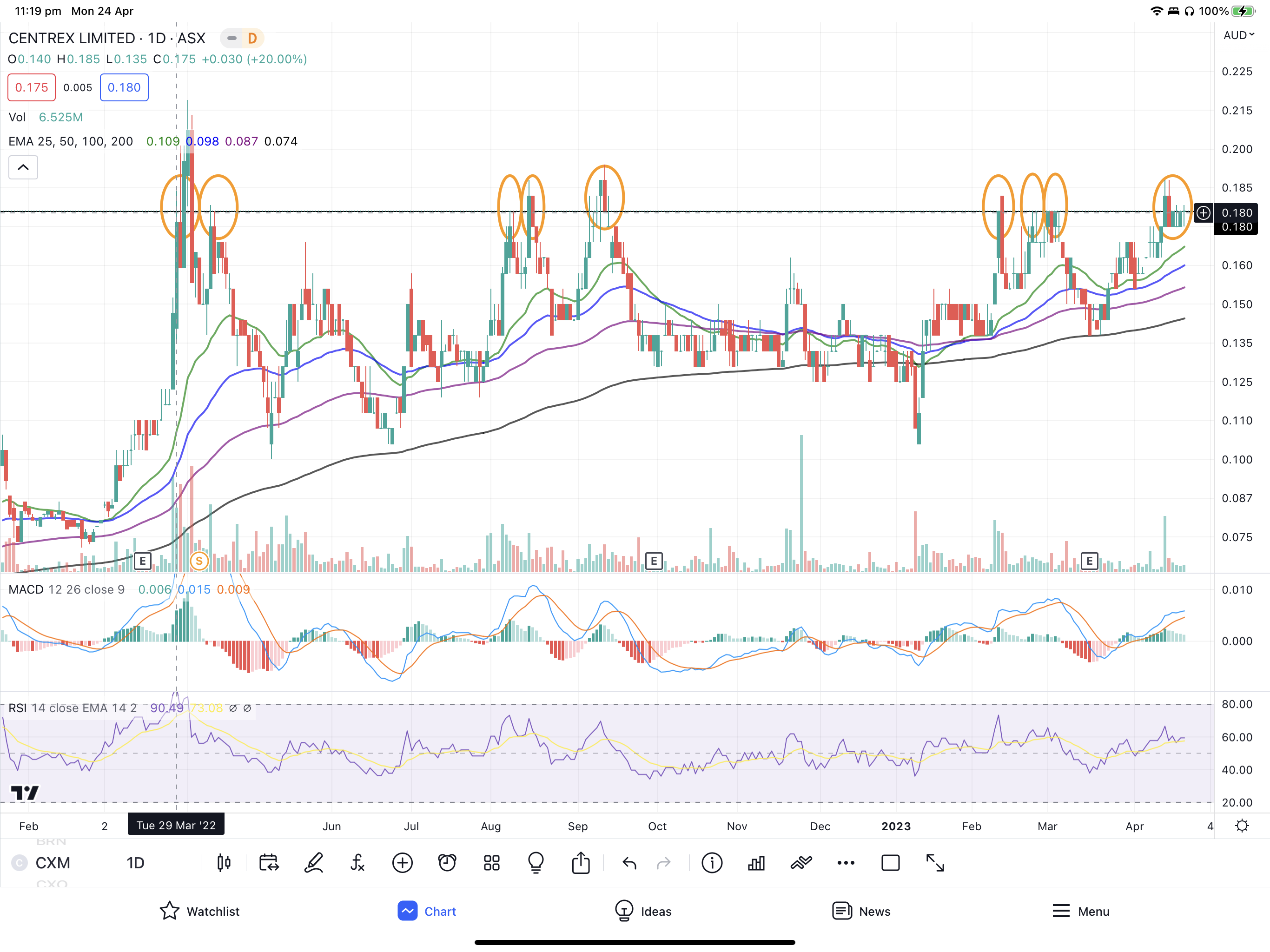Undo the last chart action
1270x952 pixels.
629,863
